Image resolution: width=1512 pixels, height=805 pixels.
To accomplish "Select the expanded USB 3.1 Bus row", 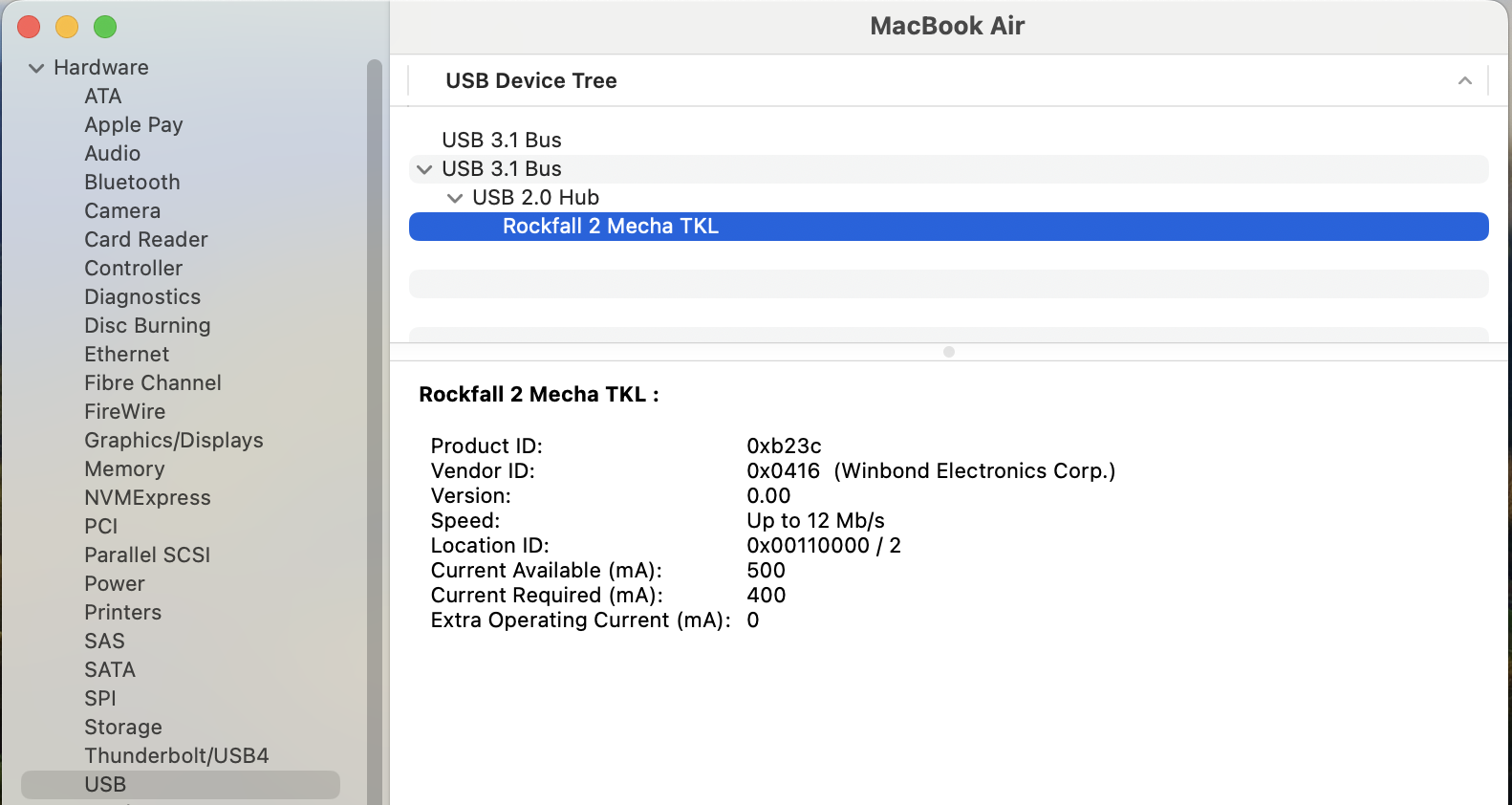I will click(x=949, y=169).
